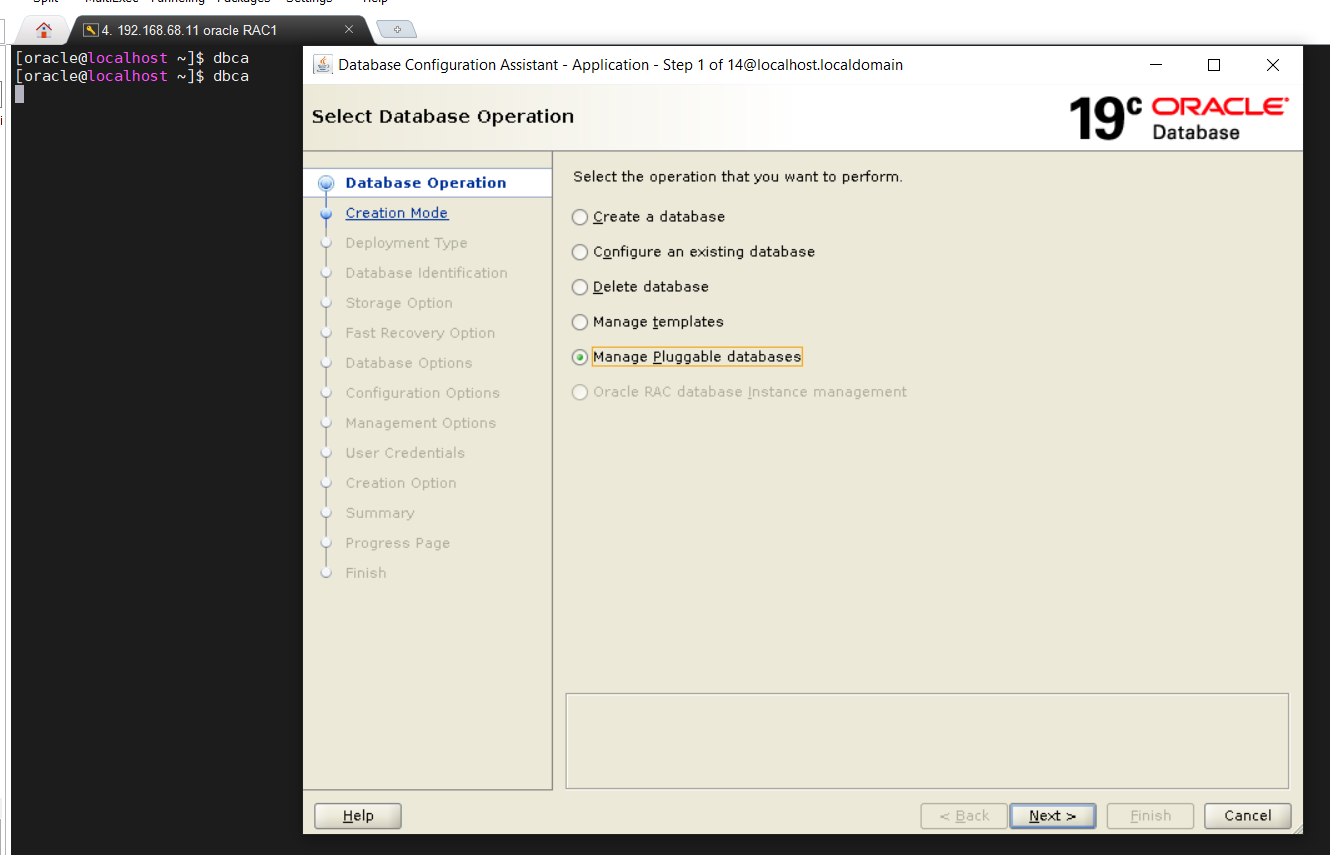Maximize the Database Configuration Assistant window
The height and width of the screenshot is (855, 1330).
click(1214, 65)
